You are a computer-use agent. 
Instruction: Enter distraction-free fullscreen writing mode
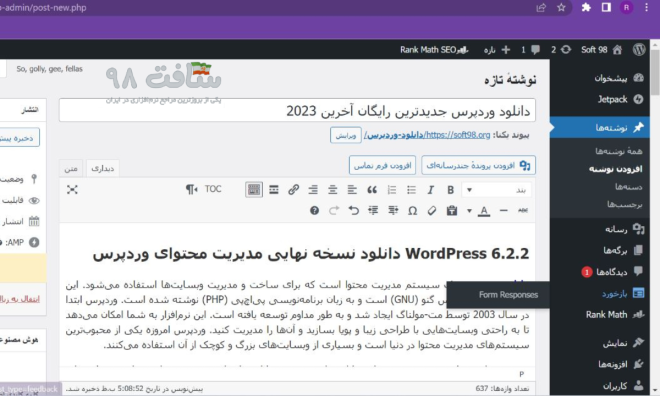click(72, 190)
